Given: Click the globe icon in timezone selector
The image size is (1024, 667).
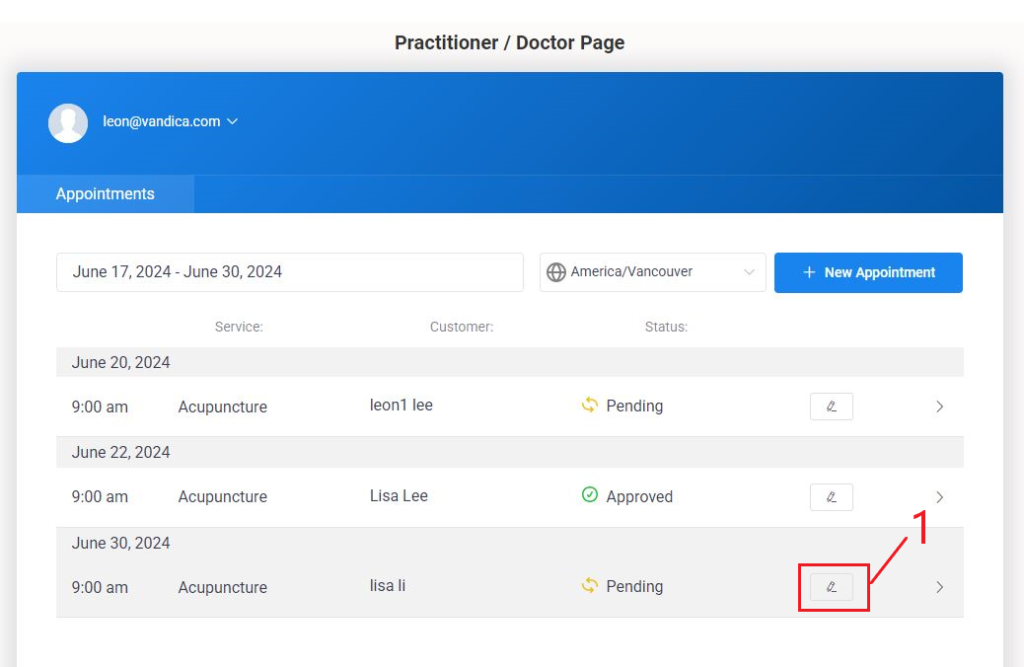Looking at the screenshot, I should [556, 272].
